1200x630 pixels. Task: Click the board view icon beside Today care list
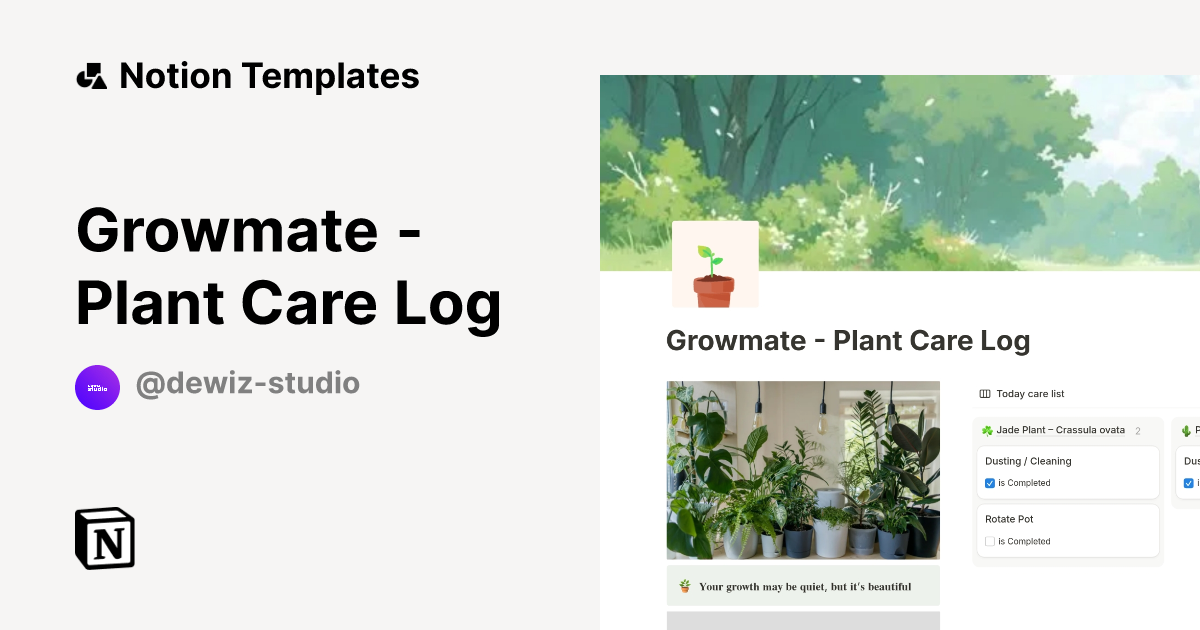(985, 393)
